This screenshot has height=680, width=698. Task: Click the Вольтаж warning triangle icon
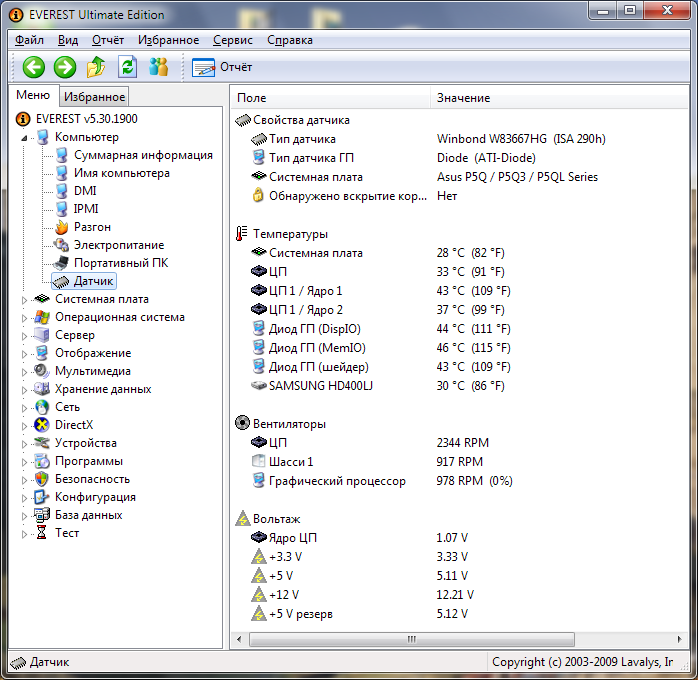[x=243, y=518]
